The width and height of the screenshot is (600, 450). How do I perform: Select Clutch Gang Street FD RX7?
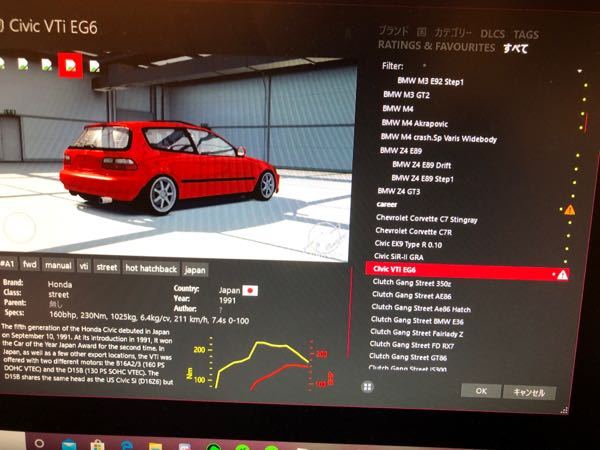pos(412,345)
